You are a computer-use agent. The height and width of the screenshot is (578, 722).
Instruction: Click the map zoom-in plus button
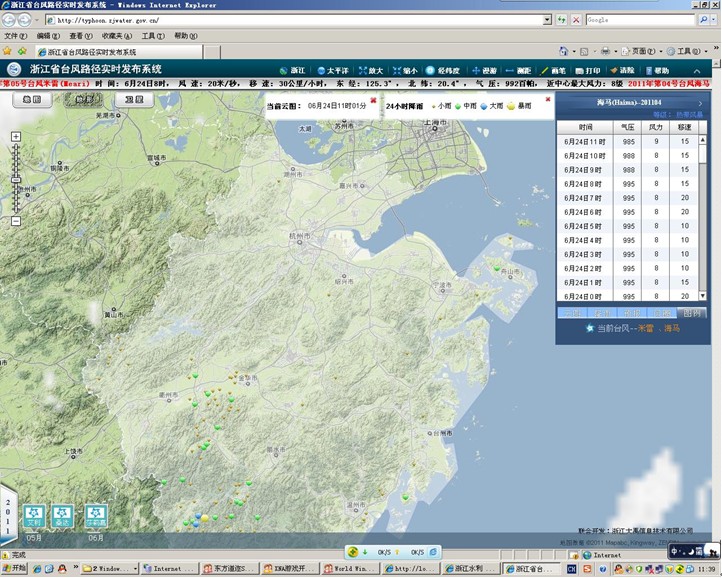tap(16, 137)
